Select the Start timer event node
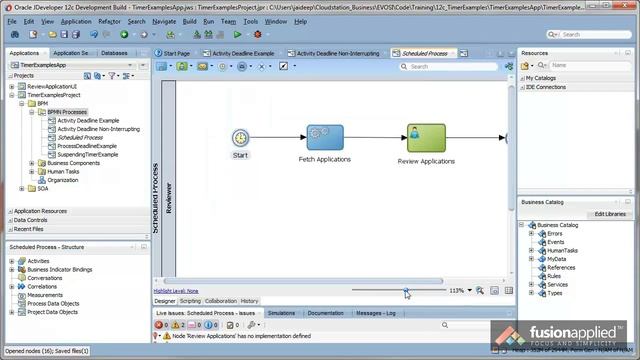640x360 pixels. coord(240,138)
